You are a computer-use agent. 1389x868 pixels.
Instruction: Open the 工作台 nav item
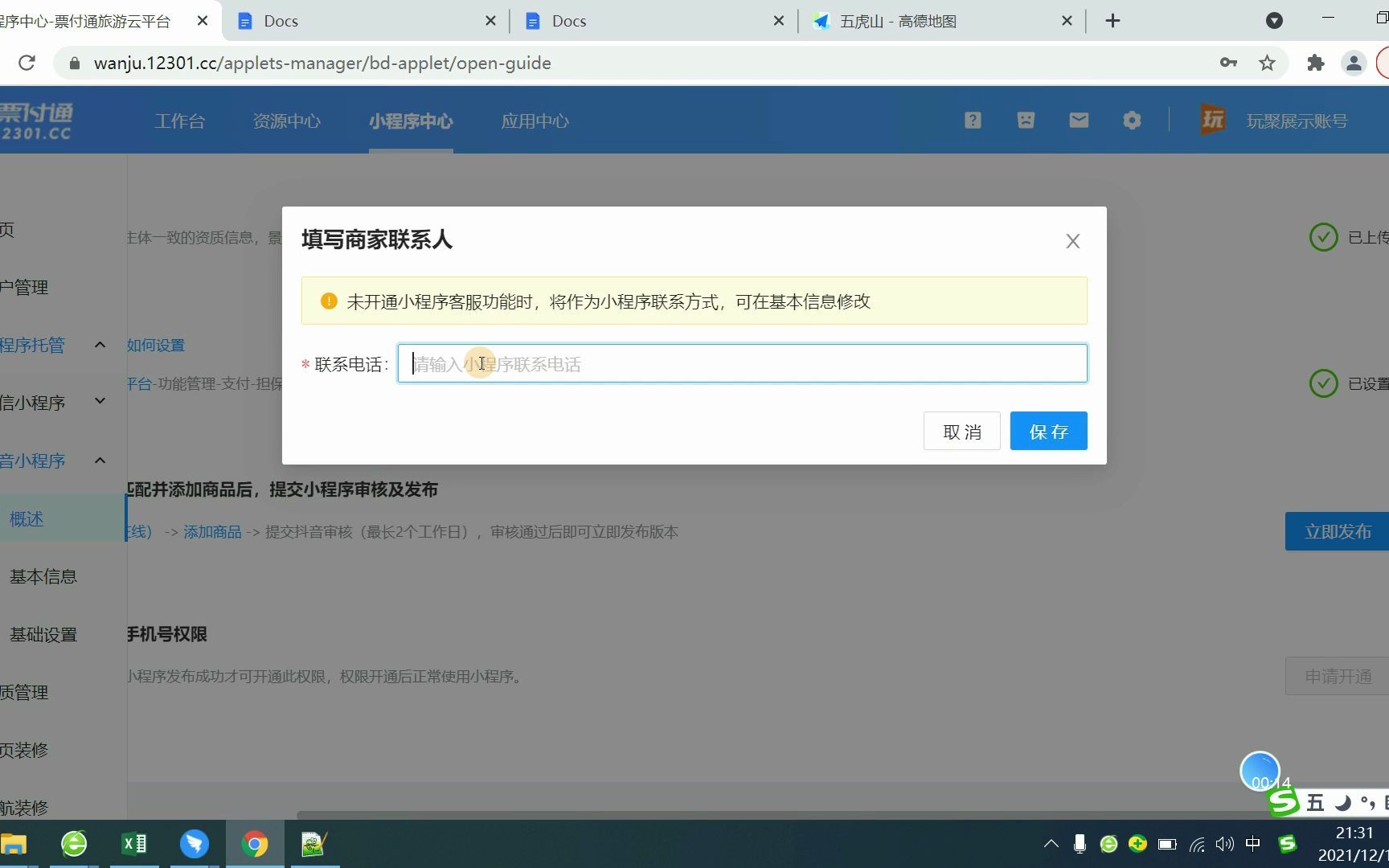(179, 121)
